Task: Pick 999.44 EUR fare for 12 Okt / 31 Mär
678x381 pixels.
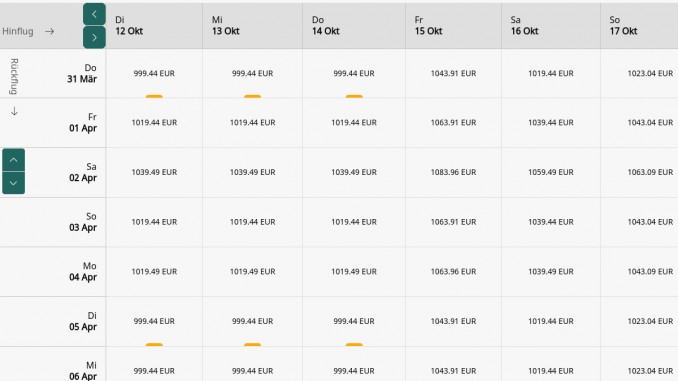Action: click(154, 74)
